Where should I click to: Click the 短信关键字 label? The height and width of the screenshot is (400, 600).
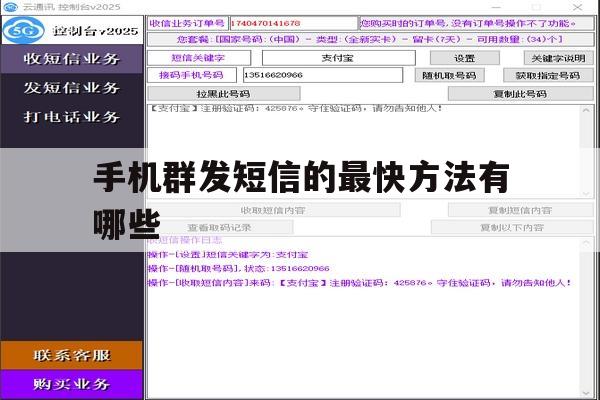pyautogui.click(x=198, y=58)
